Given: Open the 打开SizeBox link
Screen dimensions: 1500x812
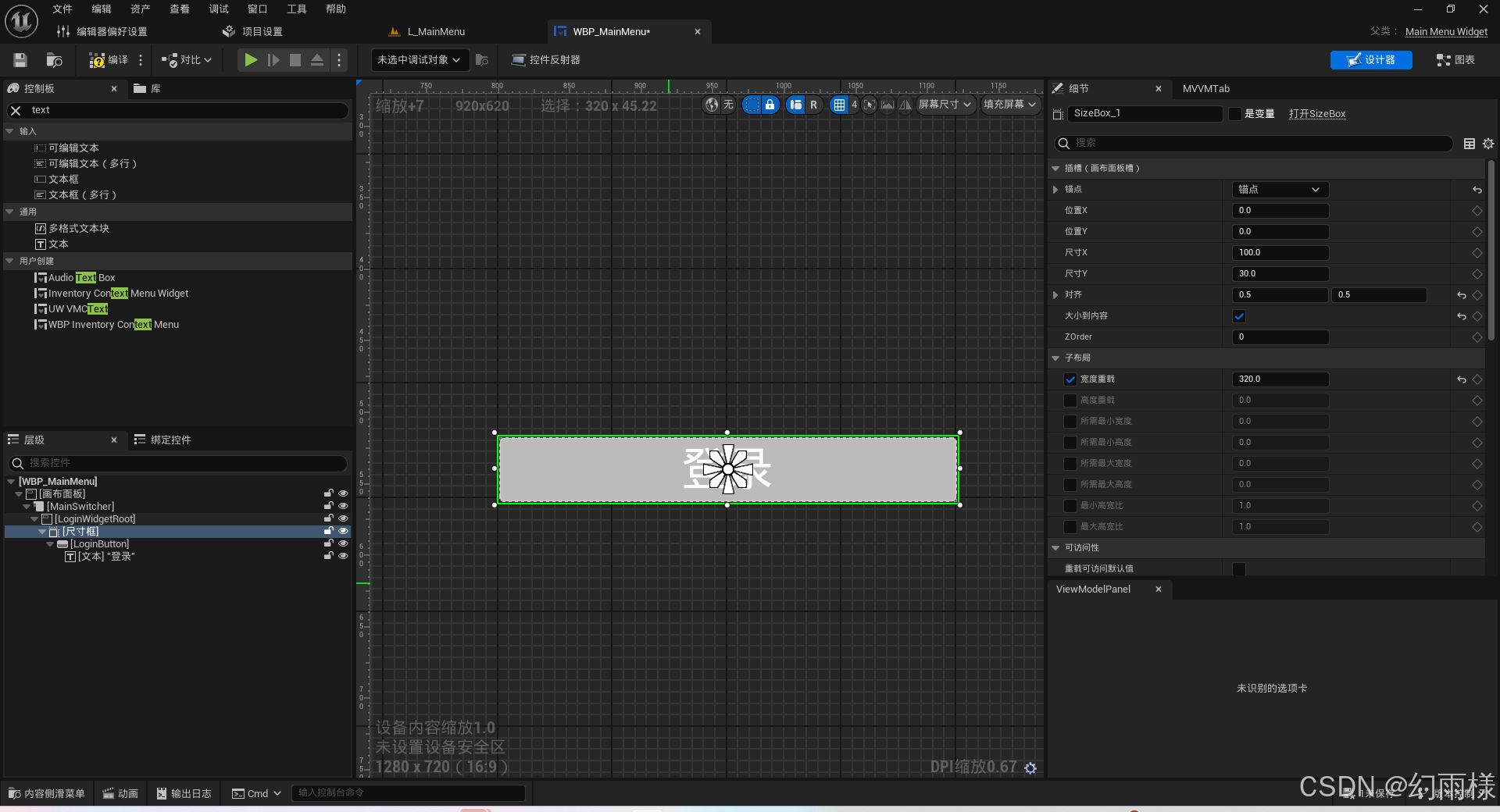Looking at the screenshot, I should pos(1317,114).
